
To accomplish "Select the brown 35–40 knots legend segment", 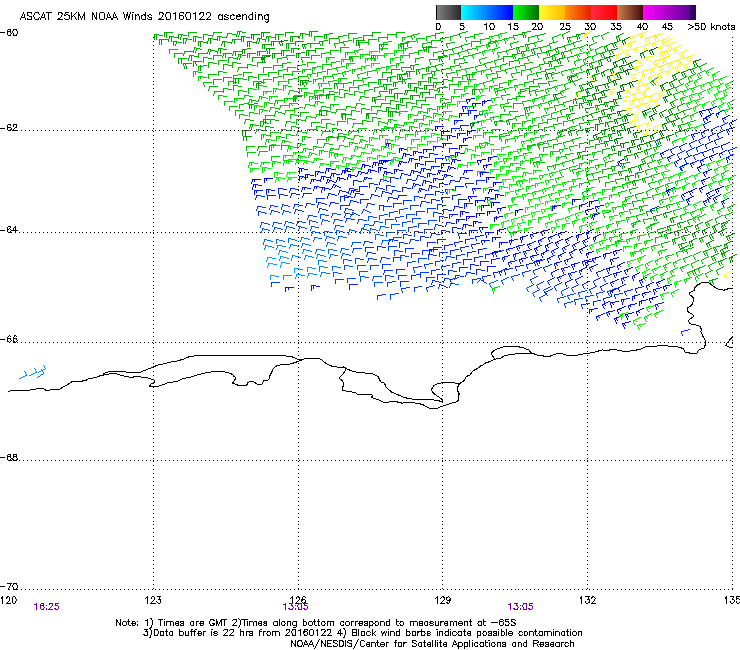I will tap(630, 12).
